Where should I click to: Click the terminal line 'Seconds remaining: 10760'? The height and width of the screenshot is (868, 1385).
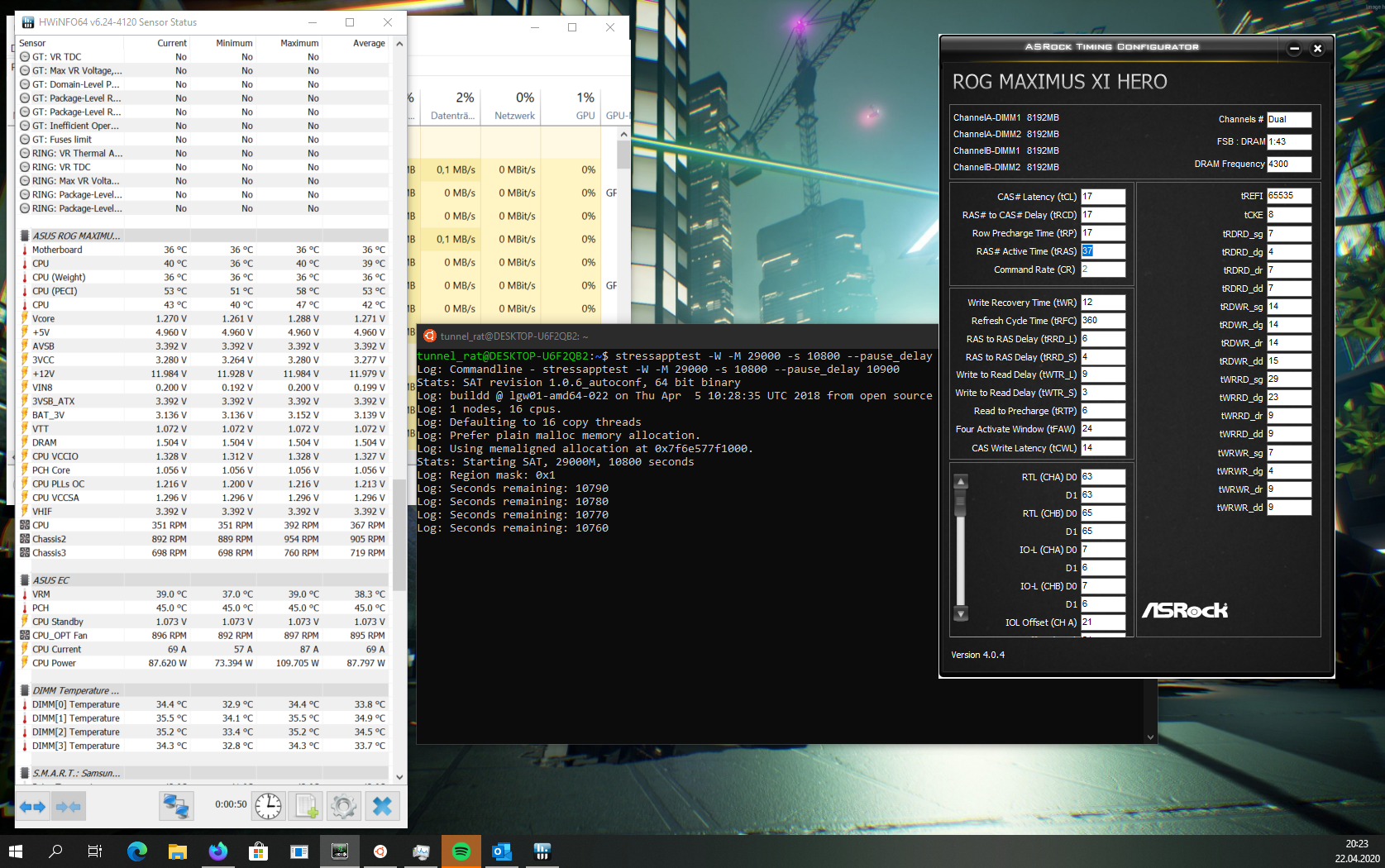[513, 528]
